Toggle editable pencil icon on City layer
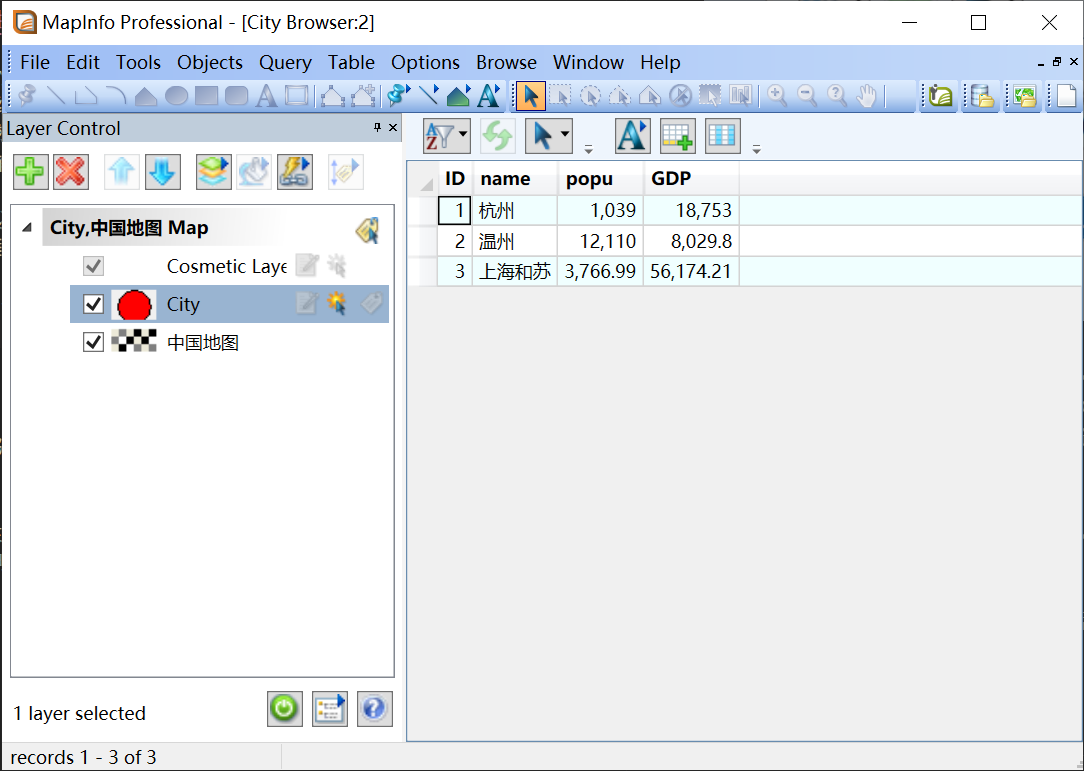The image size is (1084, 771). [x=307, y=303]
